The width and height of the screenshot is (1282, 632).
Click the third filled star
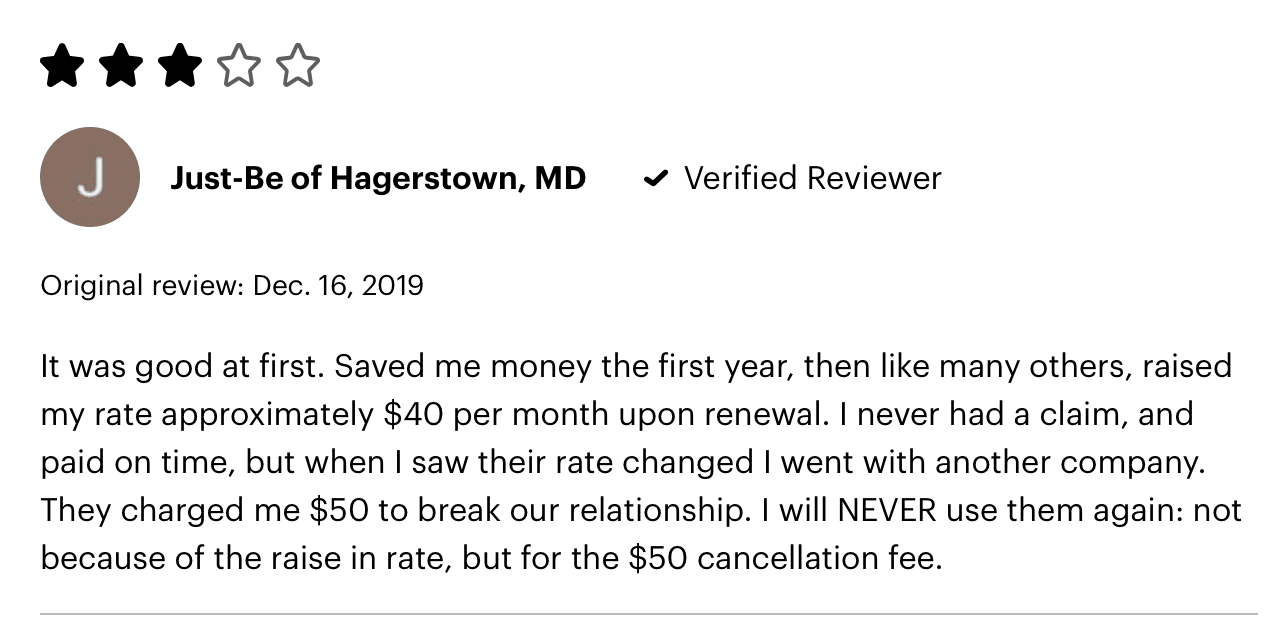click(x=179, y=66)
